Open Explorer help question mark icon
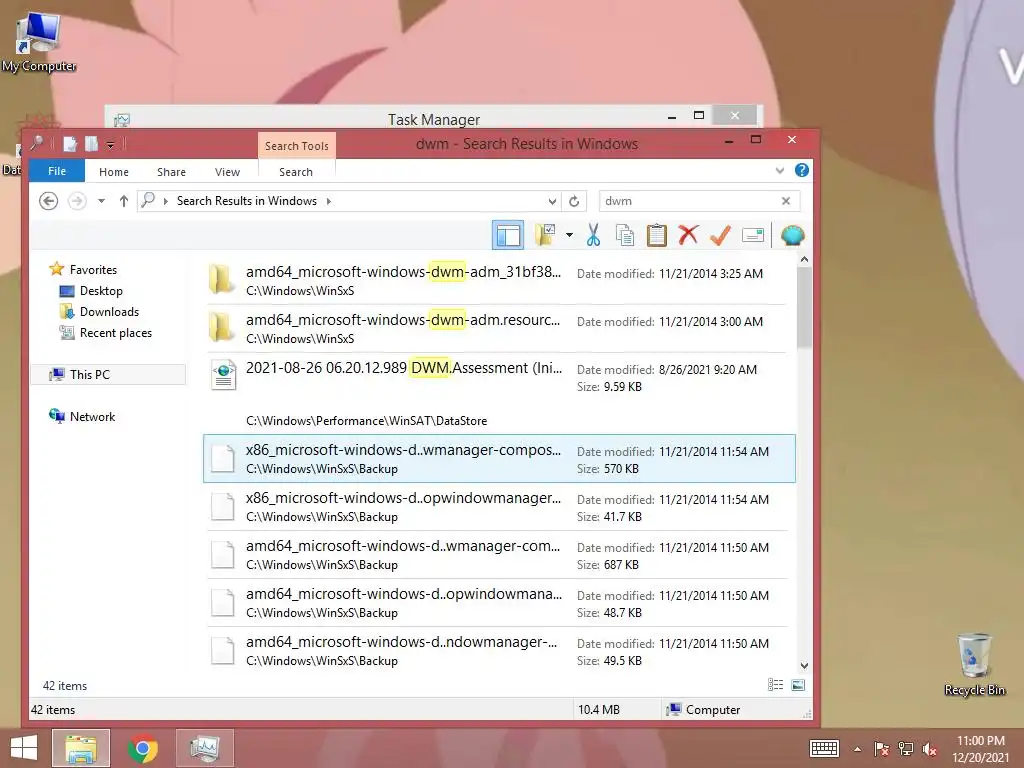1024x768 pixels. [x=801, y=170]
